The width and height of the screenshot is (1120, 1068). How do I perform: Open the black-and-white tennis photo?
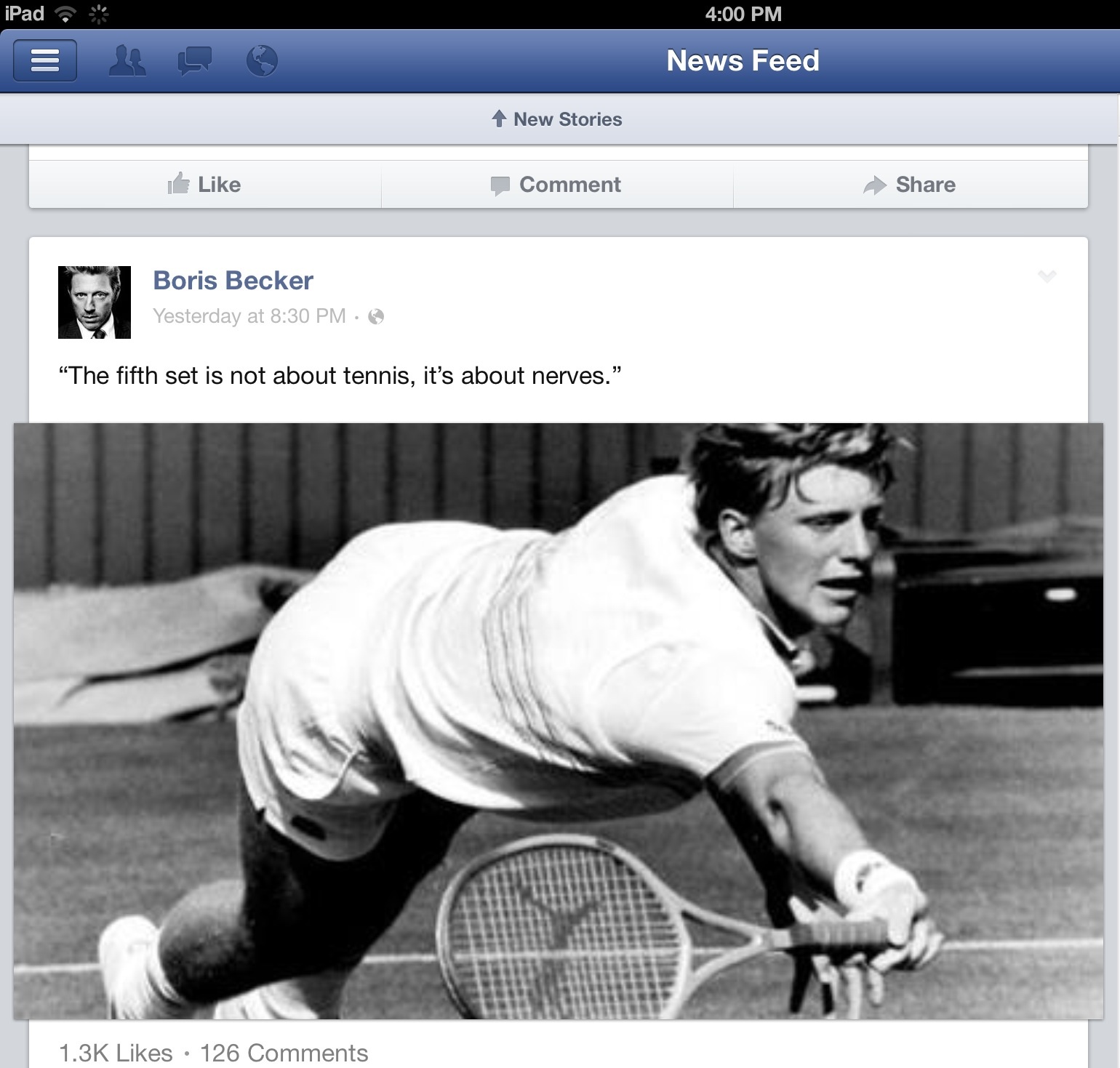[x=559, y=721]
